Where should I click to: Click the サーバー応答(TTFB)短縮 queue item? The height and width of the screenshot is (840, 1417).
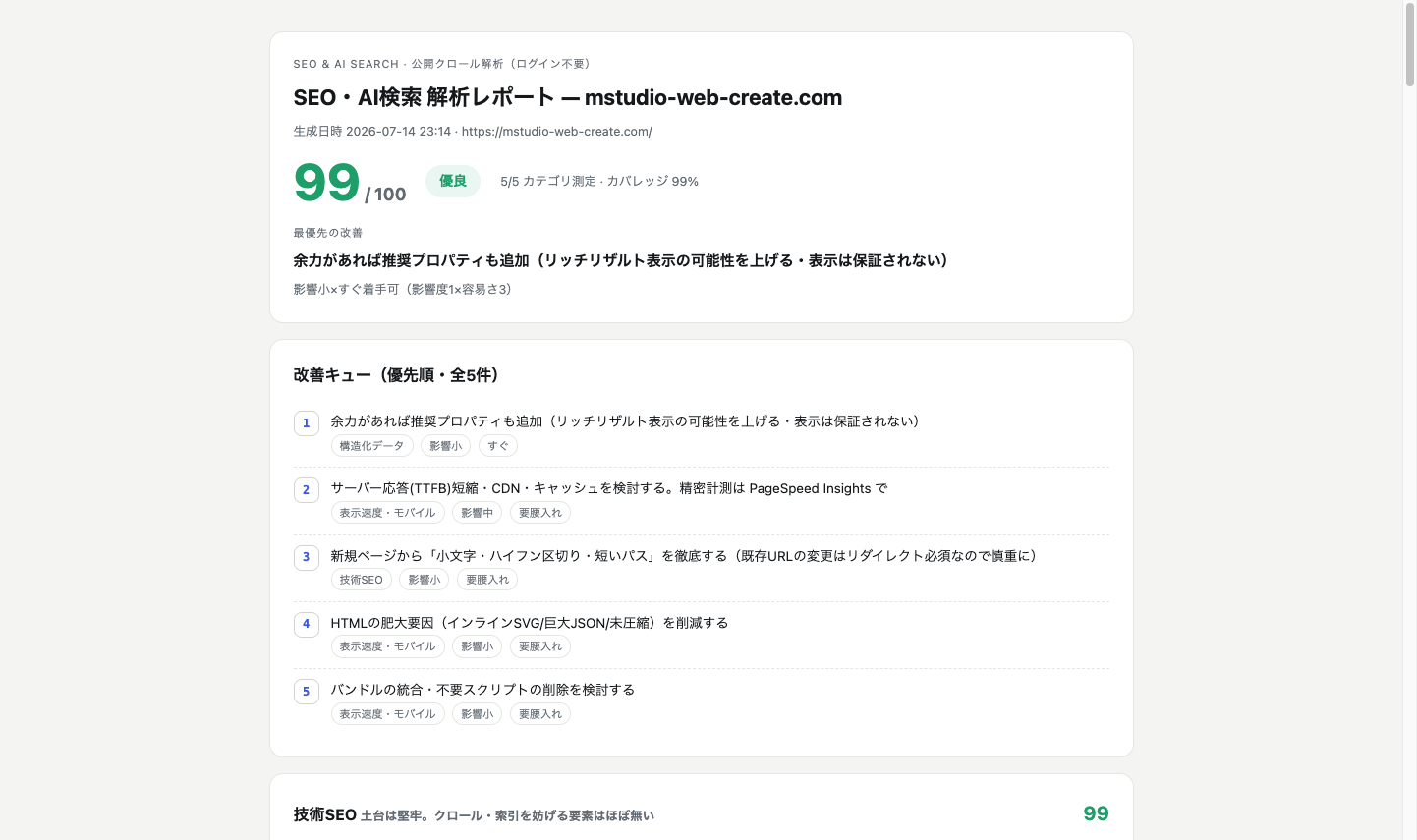(x=609, y=488)
